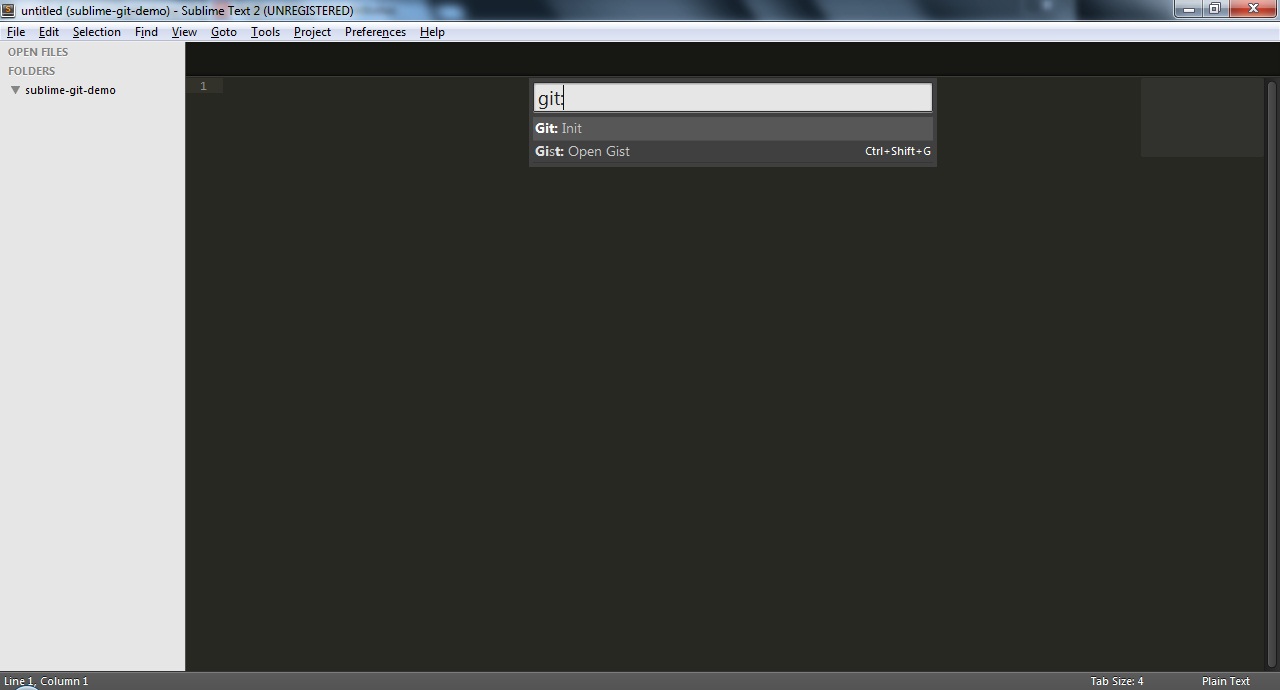The height and width of the screenshot is (690, 1280).
Task: Click the Plain Text syntax selector
Action: pyautogui.click(x=1227, y=681)
